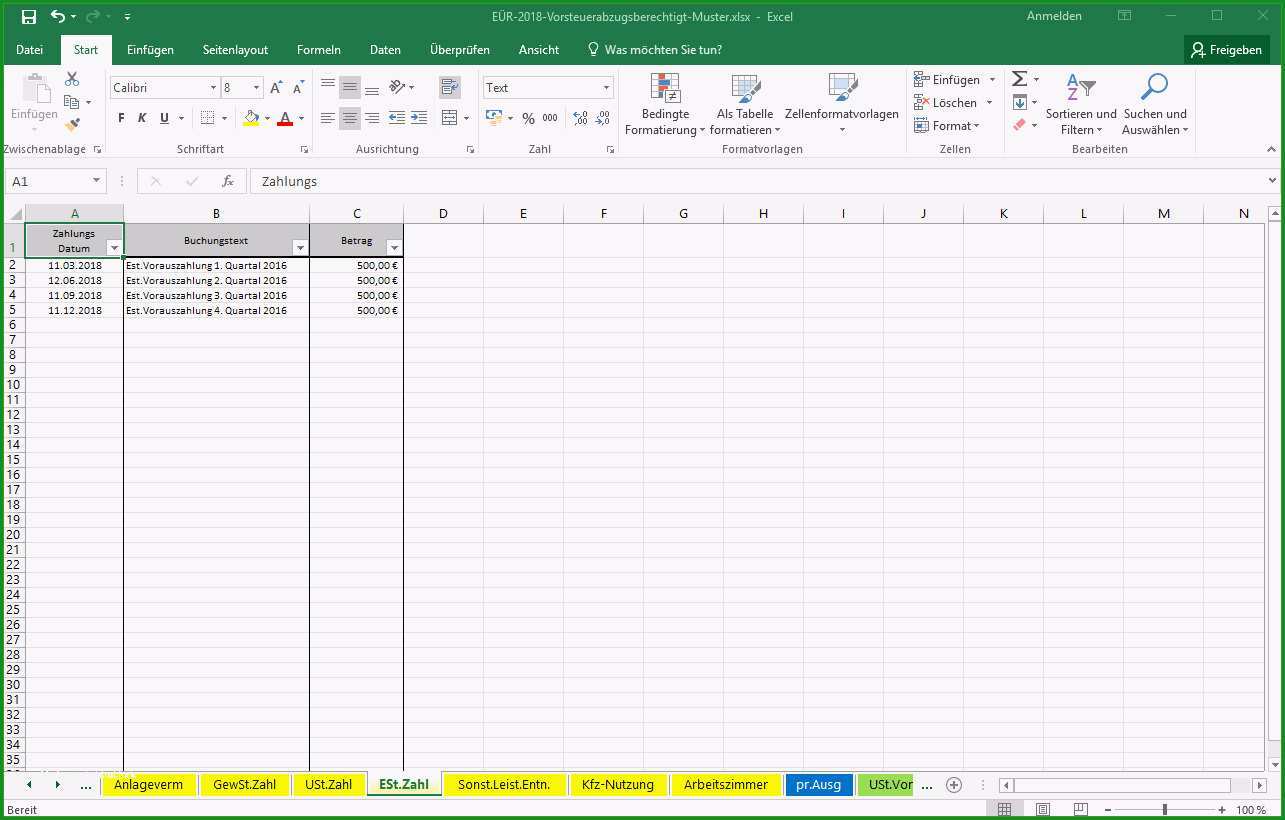This screenshot has height=820, width=1285.
Task: Apply the red font color icon
Action: (285, 118)
